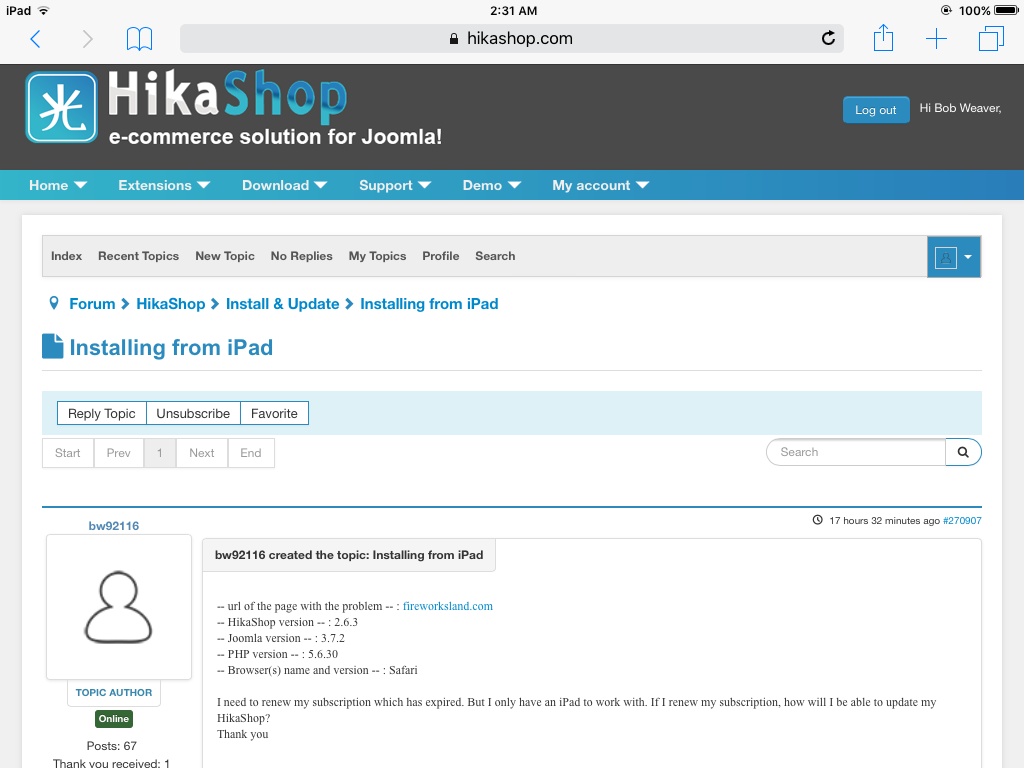Click the padlock icon in address bar
1024x768 pixels.
coord(454,39)
